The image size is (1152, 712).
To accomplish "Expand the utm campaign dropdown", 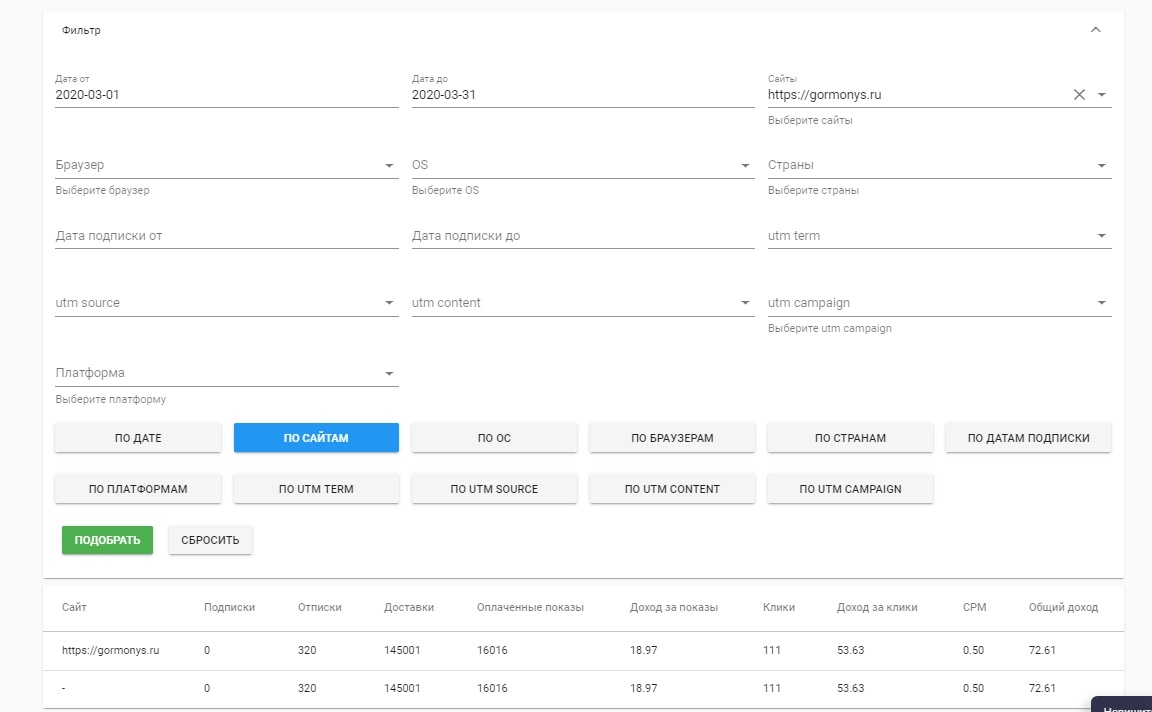I will (x=1101, y=303).
